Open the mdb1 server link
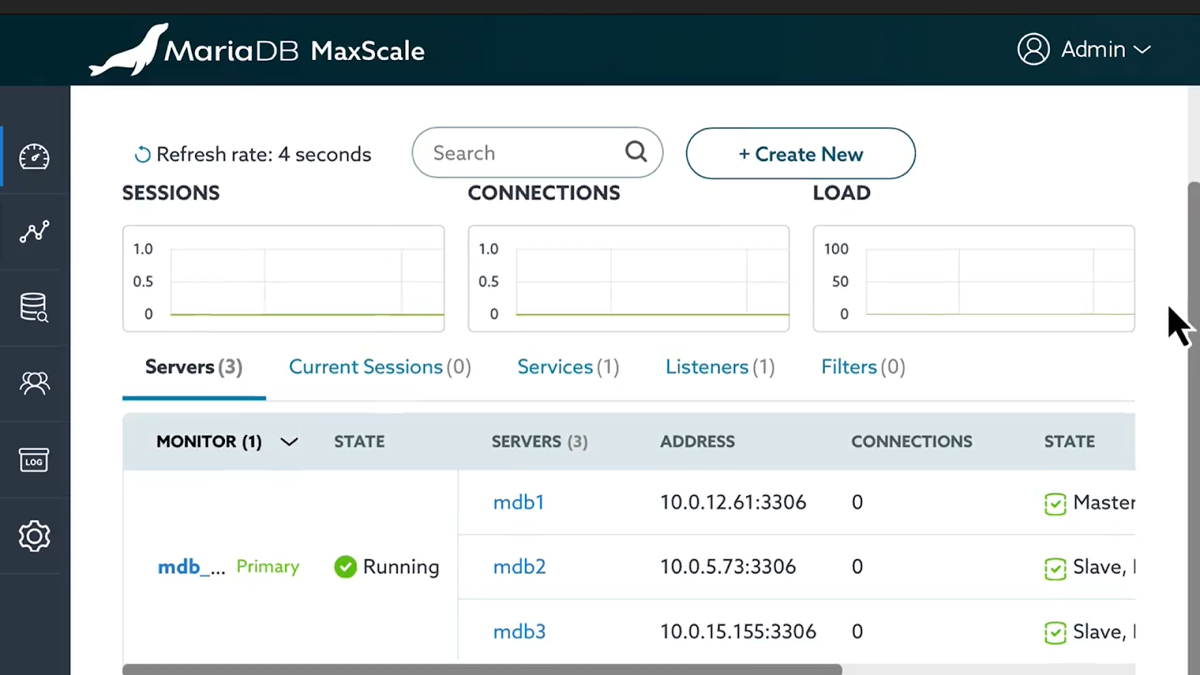Image resolution: width=1200 pixels, height=675 pixels. (519, 502)
